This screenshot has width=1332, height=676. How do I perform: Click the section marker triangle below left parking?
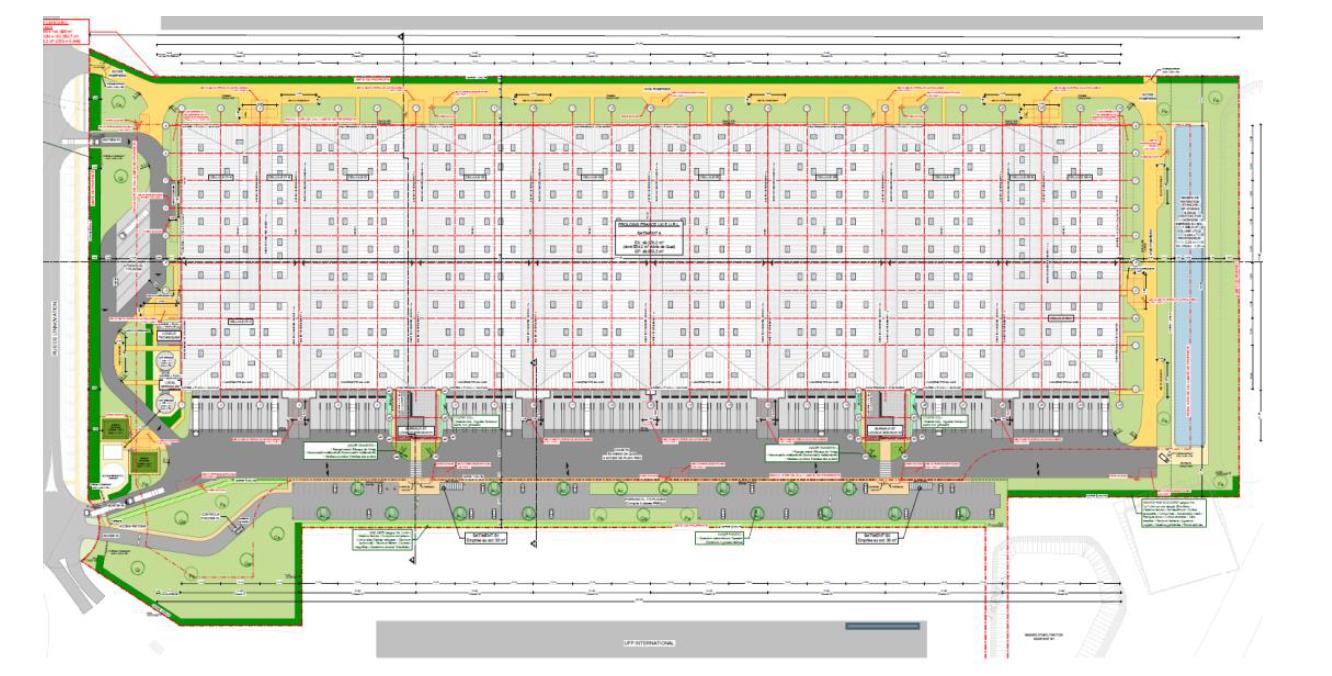(x=410, y=562)
